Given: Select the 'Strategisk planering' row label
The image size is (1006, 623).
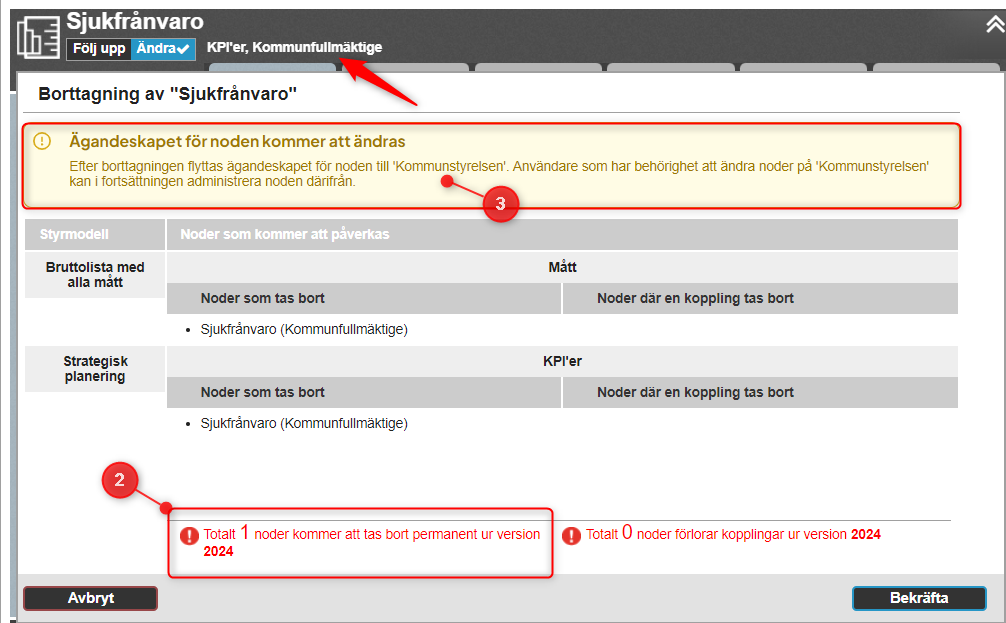Looking at the screenshot, I should click(x=95, y=368).
